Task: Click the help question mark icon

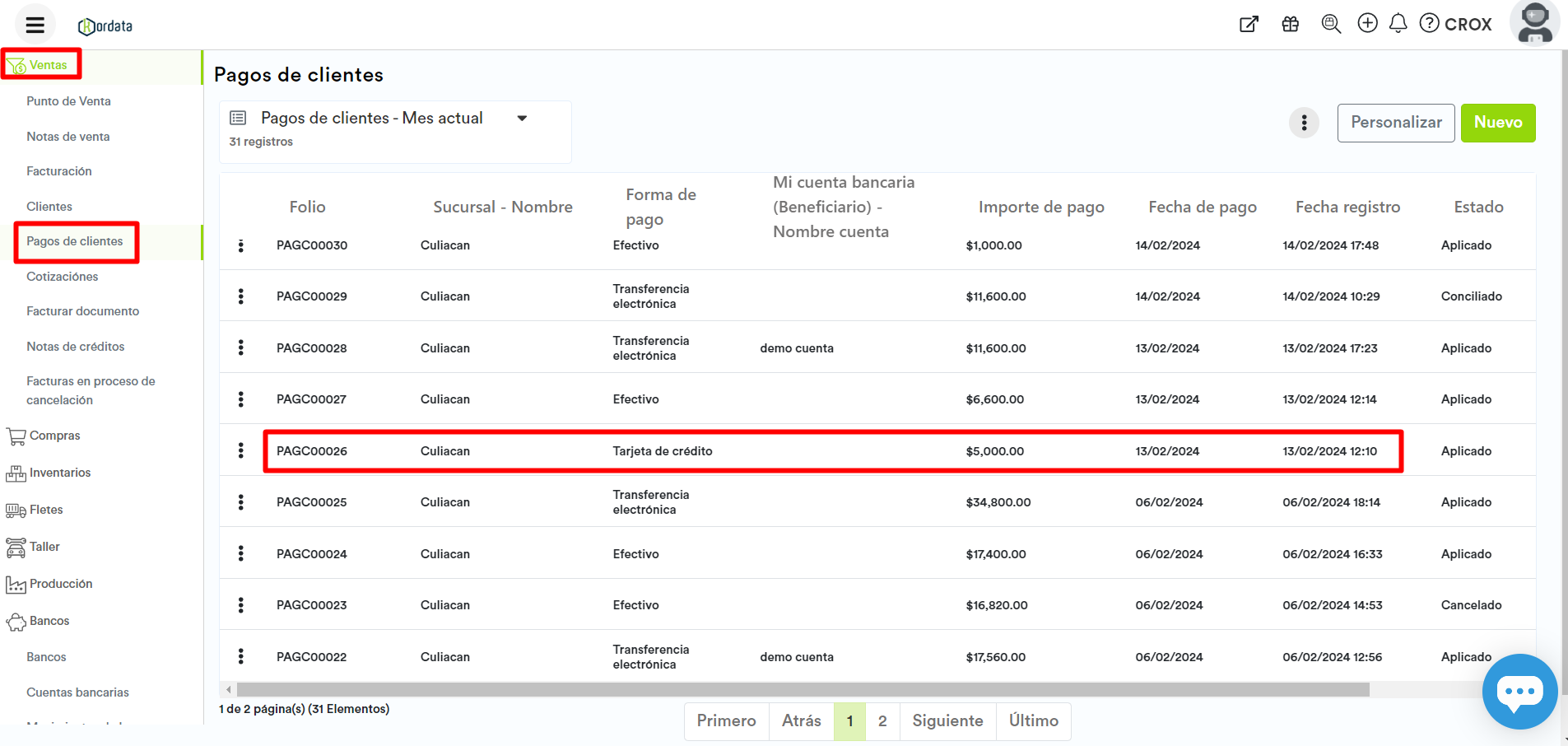Action: tap(1430, 23)
